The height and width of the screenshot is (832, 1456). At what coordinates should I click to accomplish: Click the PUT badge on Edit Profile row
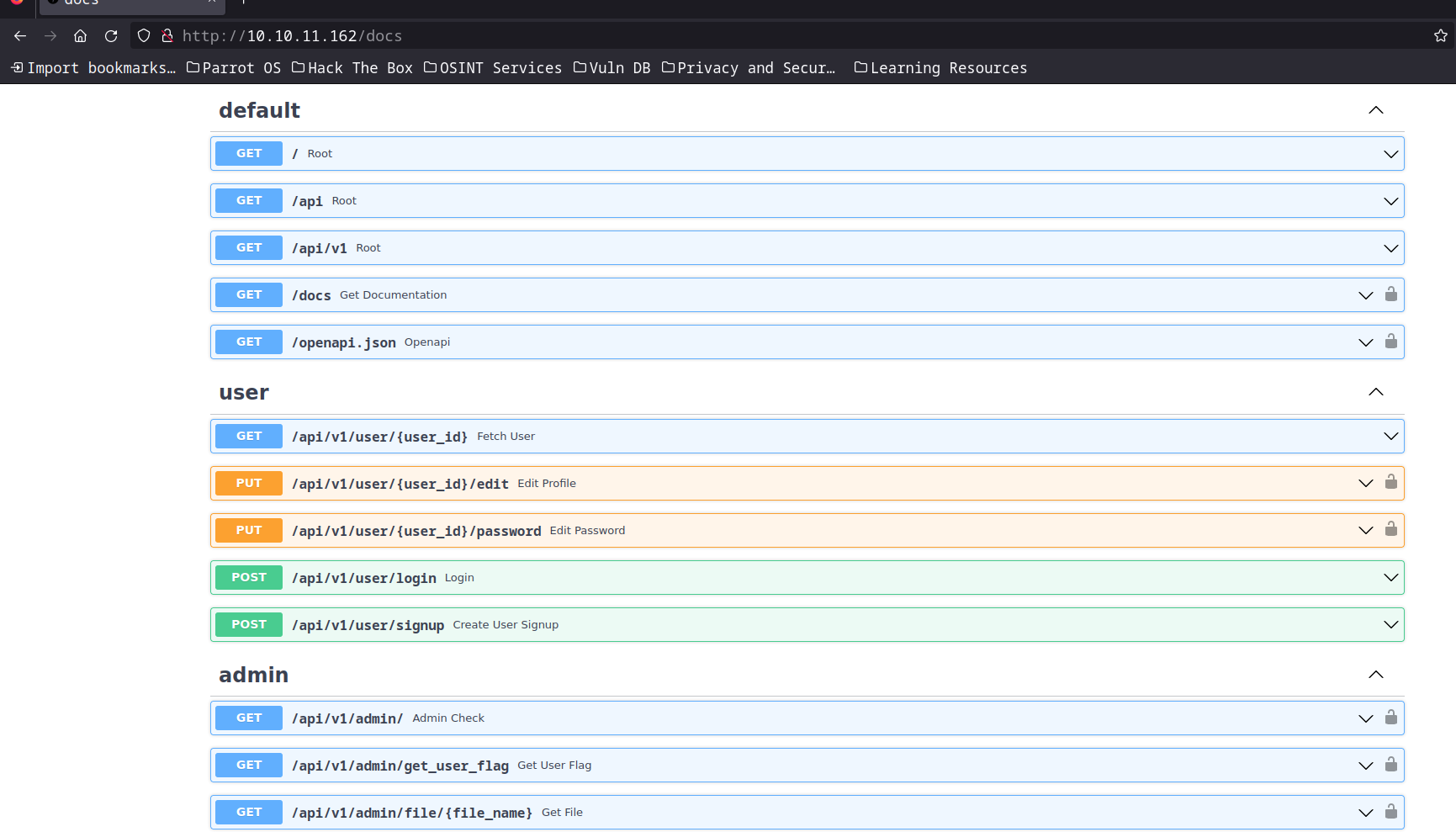249,483
